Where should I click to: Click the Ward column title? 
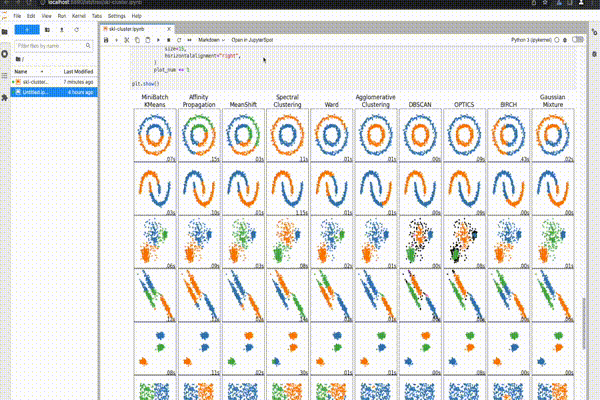click(331, 104)
